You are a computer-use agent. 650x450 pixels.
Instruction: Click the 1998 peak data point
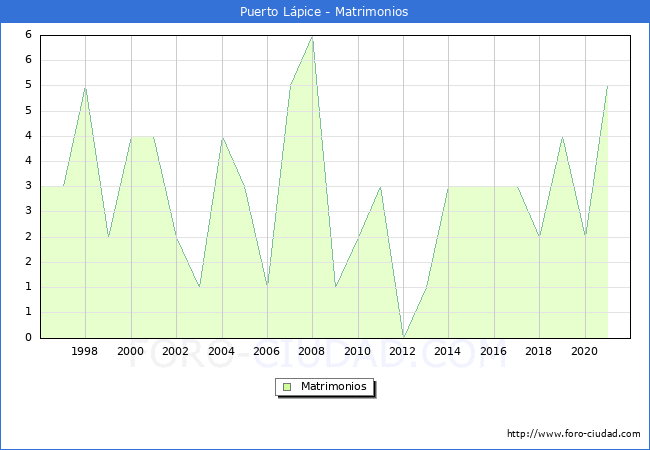point(85,87)
